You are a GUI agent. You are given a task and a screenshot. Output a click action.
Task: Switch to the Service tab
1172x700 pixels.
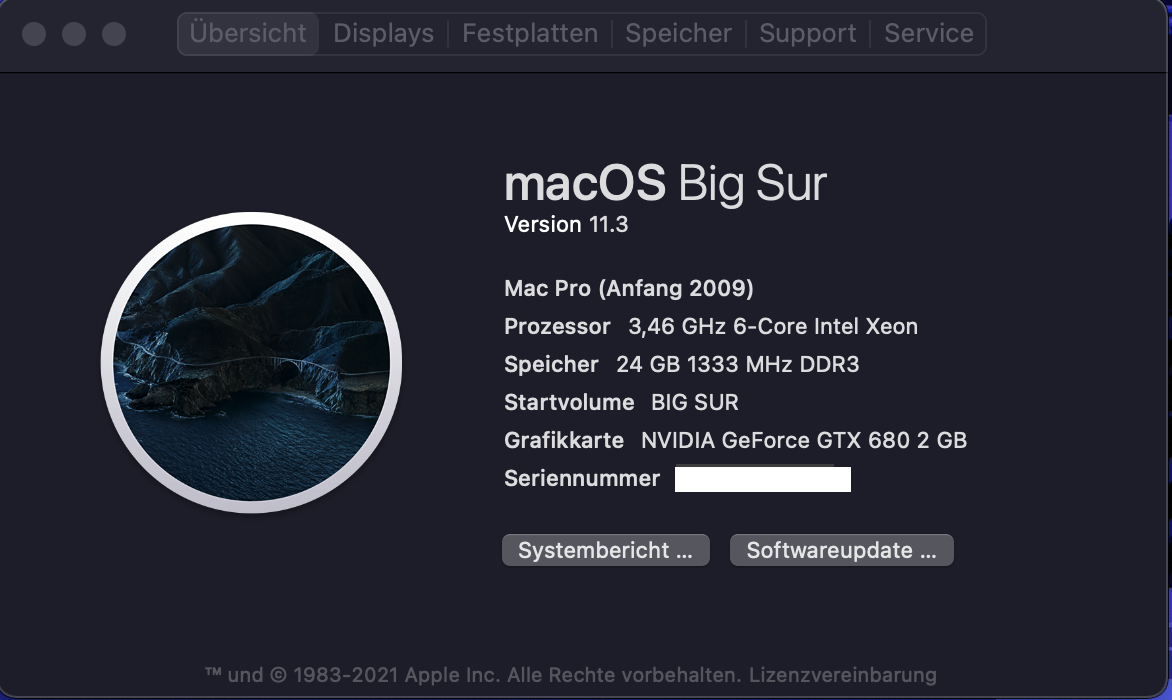click(x=928, y=33)
